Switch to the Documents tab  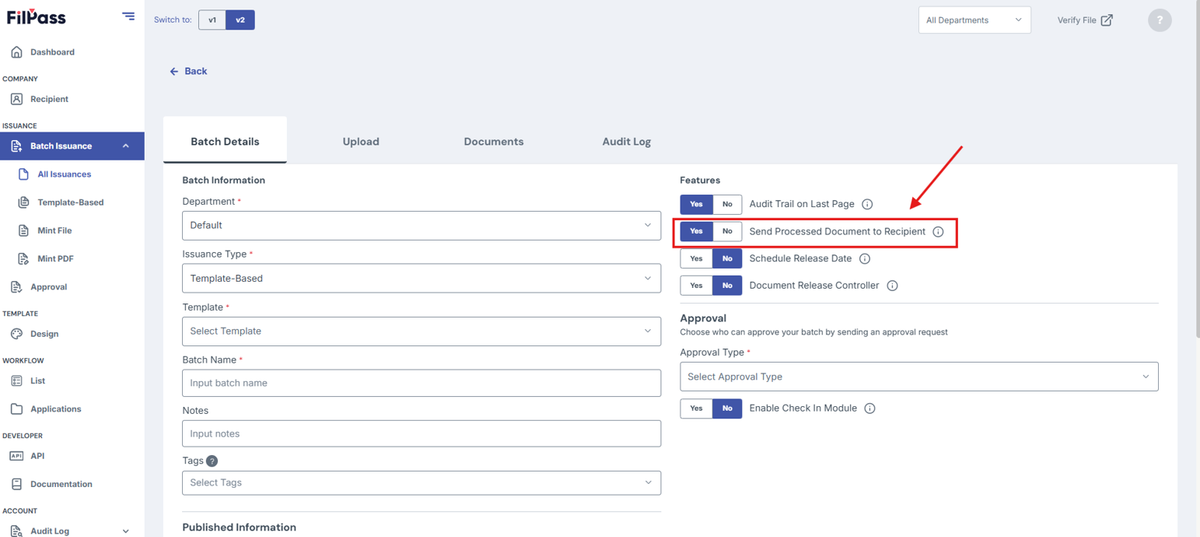494,142
